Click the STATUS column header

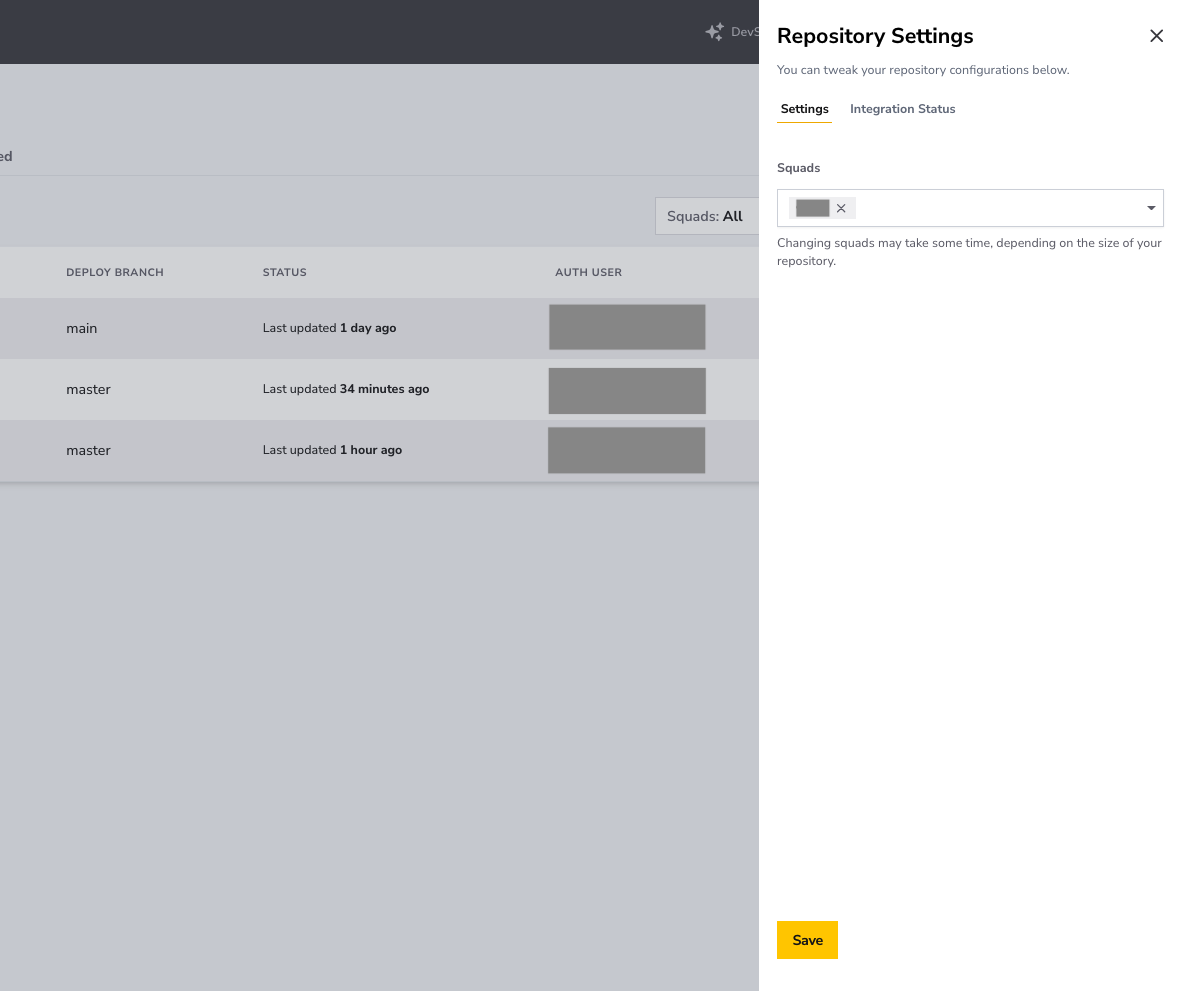click(x=284, y=272)
